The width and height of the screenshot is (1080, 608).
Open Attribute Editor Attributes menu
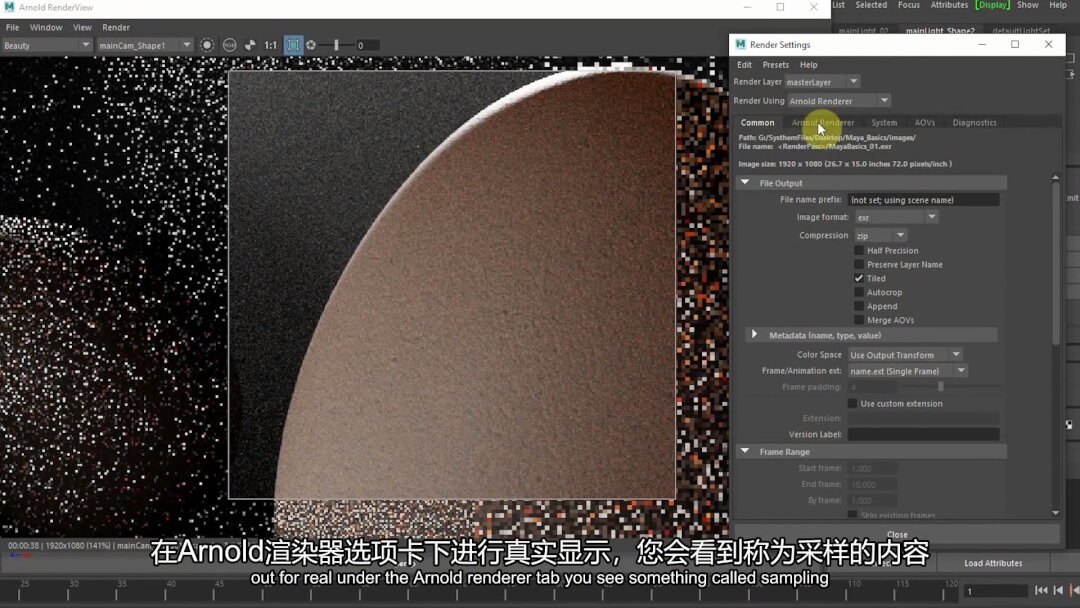point(949,5)
